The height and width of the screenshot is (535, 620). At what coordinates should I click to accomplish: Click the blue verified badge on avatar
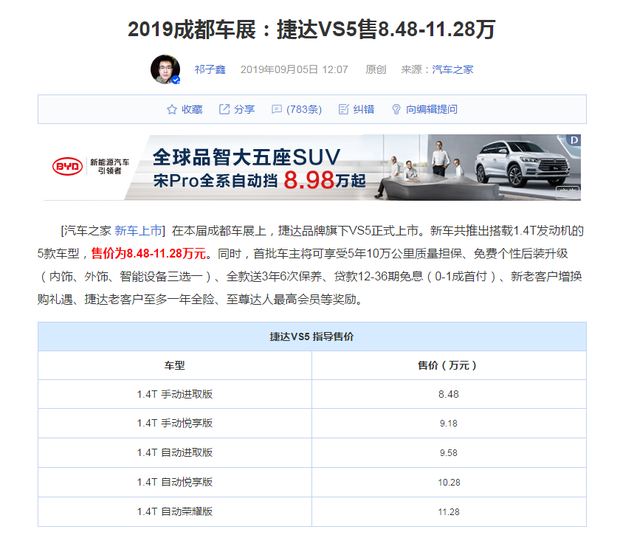176,80
